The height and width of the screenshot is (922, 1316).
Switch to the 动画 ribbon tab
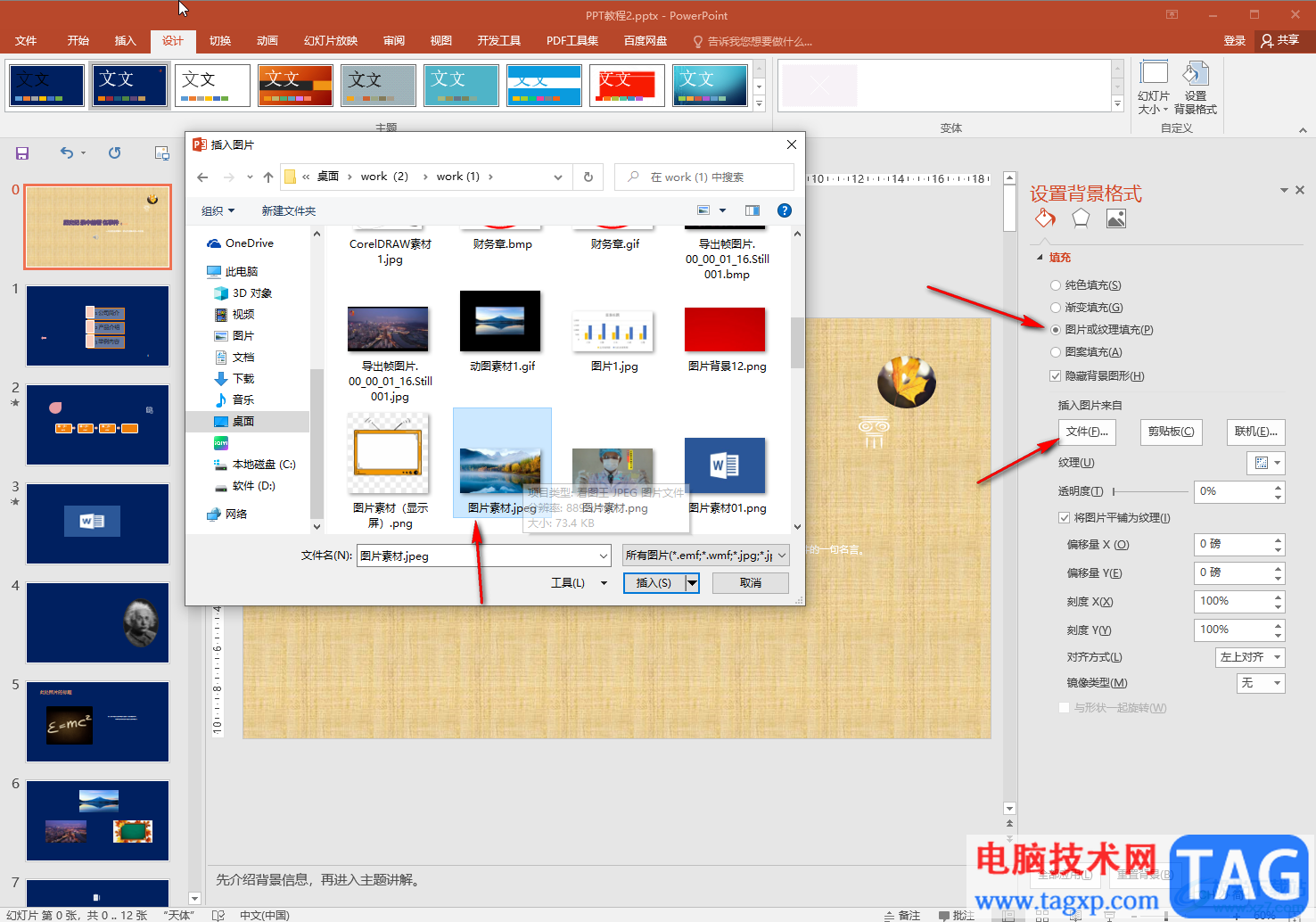[x=267, y=41]
